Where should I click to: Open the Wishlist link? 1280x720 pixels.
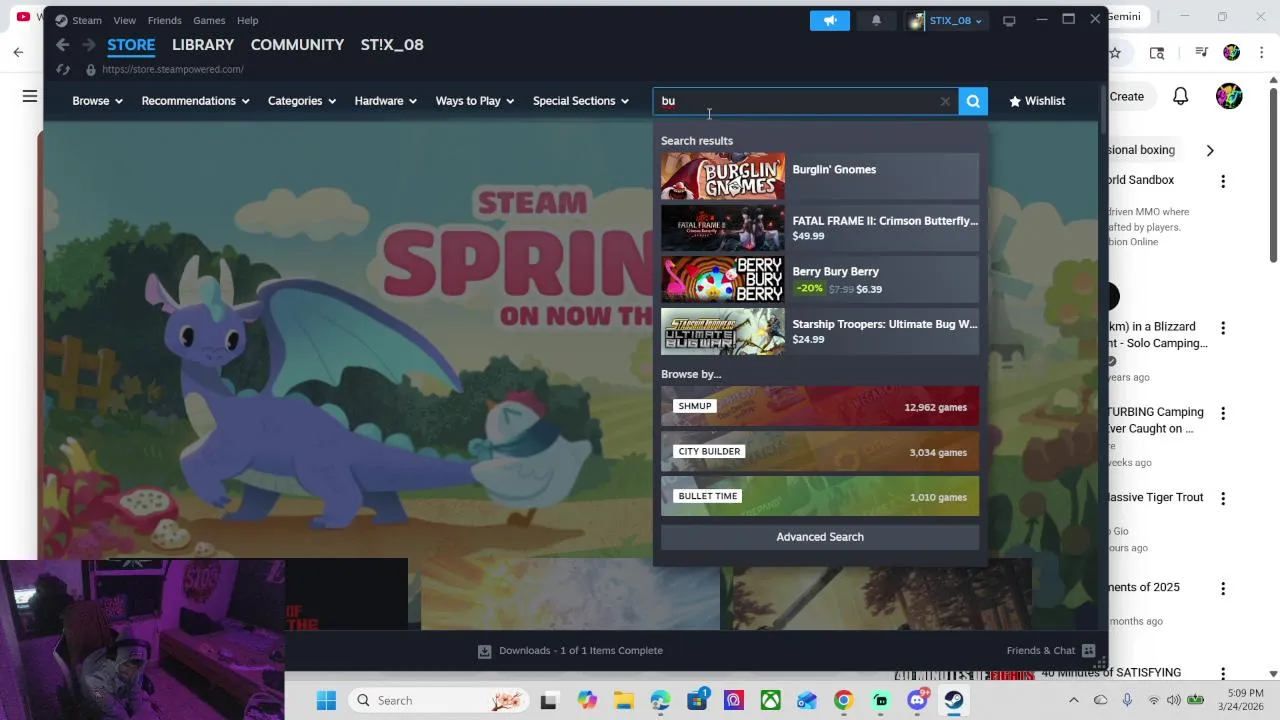pos(1037,101)
